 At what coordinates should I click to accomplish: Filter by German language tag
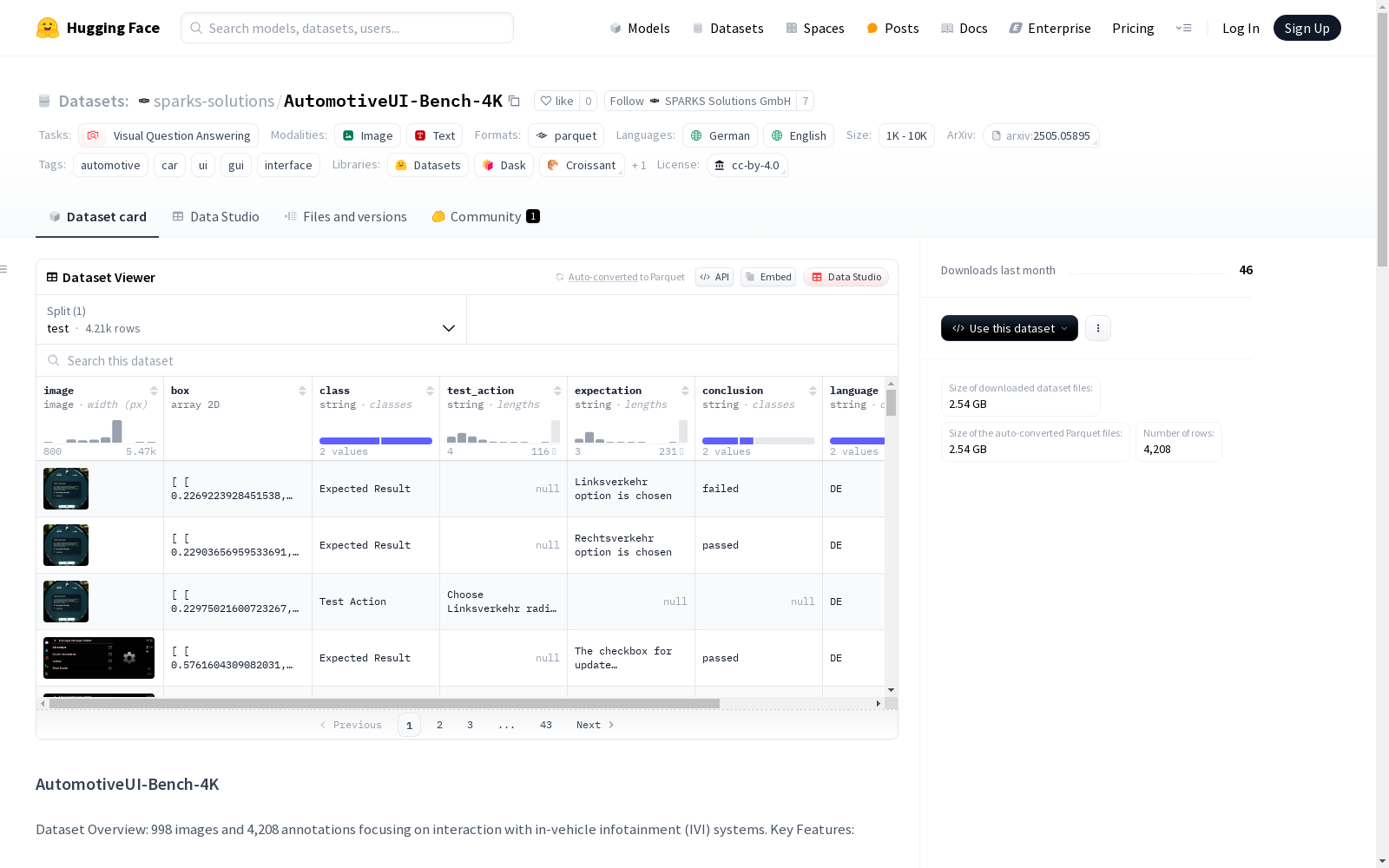720,135
